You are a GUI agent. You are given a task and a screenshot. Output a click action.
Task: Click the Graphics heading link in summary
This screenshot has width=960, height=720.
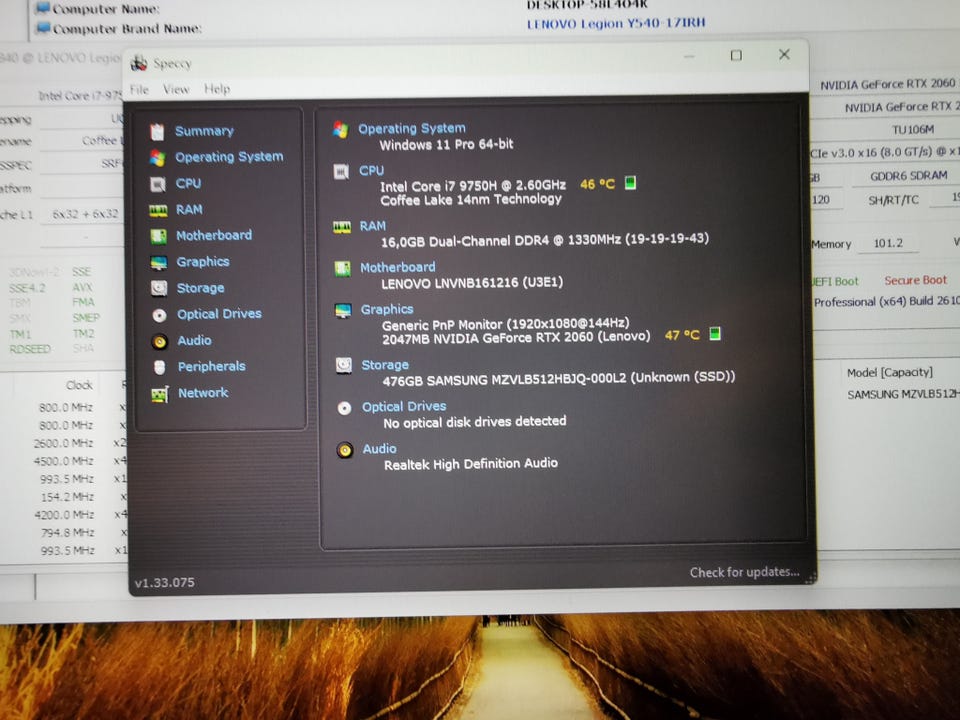pos(386,310)
